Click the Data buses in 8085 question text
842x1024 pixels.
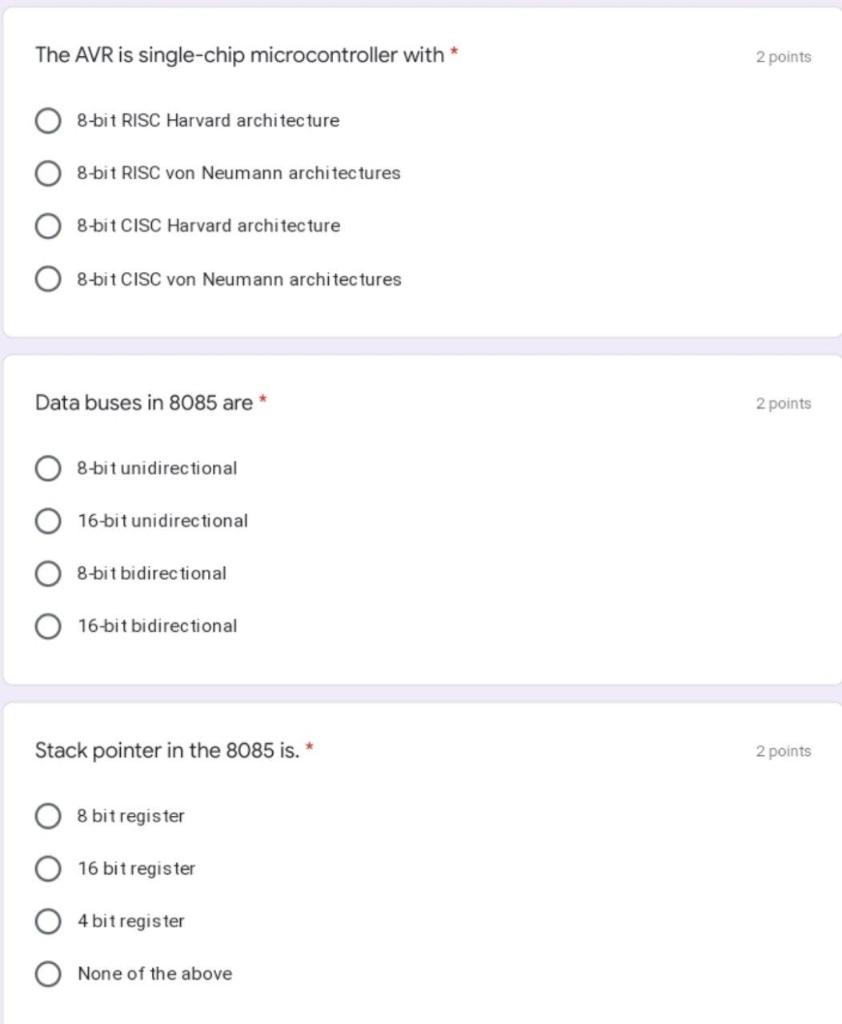143,403
